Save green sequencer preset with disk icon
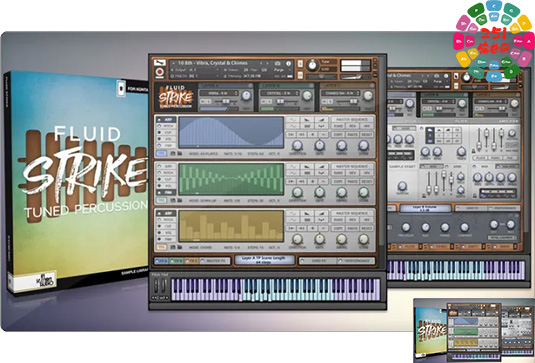The width and height of the screenshot is (535, 363). point(173,200)
